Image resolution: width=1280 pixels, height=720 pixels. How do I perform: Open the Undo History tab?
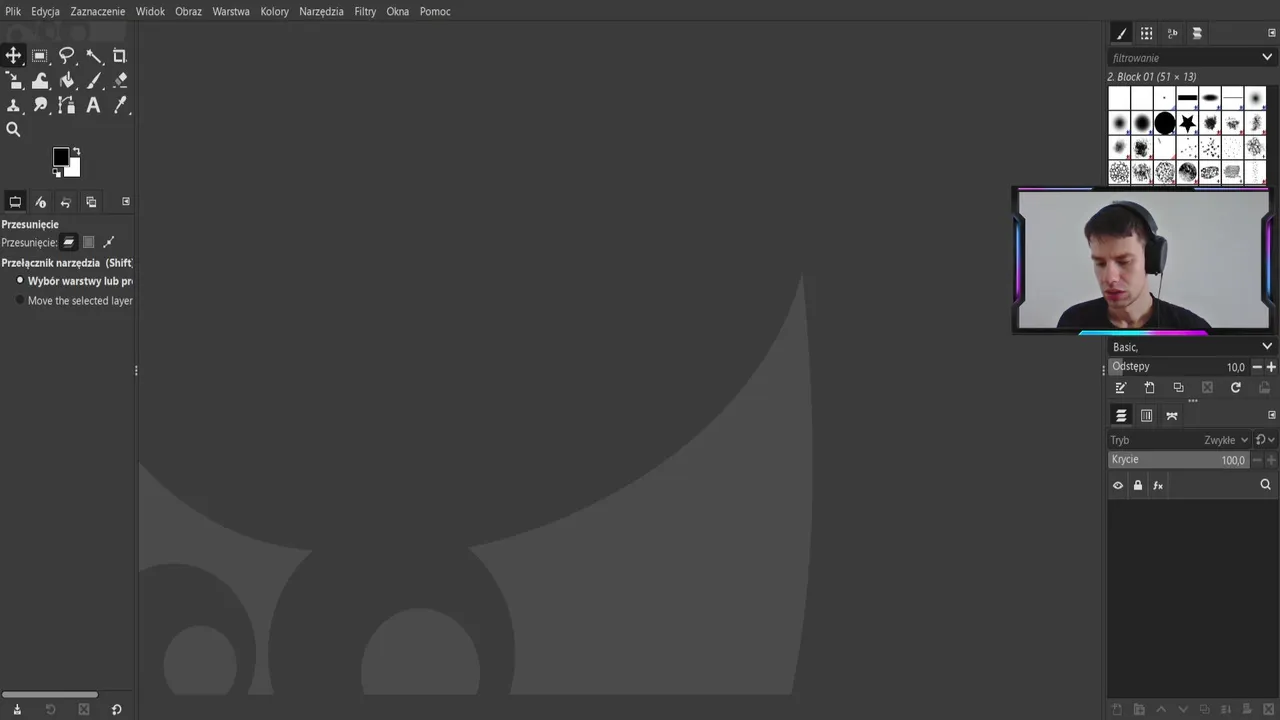click(66, 202)
